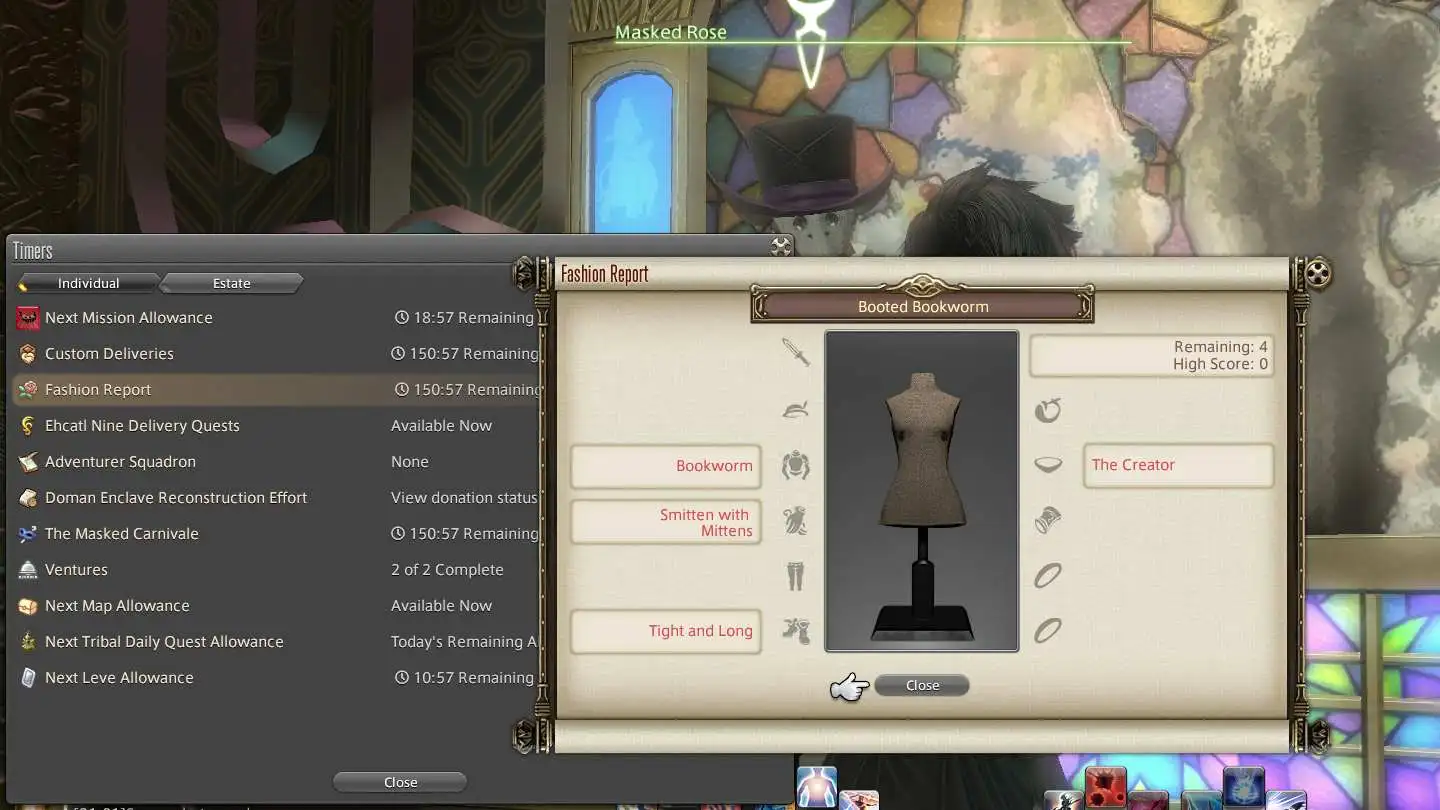Select the Custom Deliveries row text

click(109, 354)
